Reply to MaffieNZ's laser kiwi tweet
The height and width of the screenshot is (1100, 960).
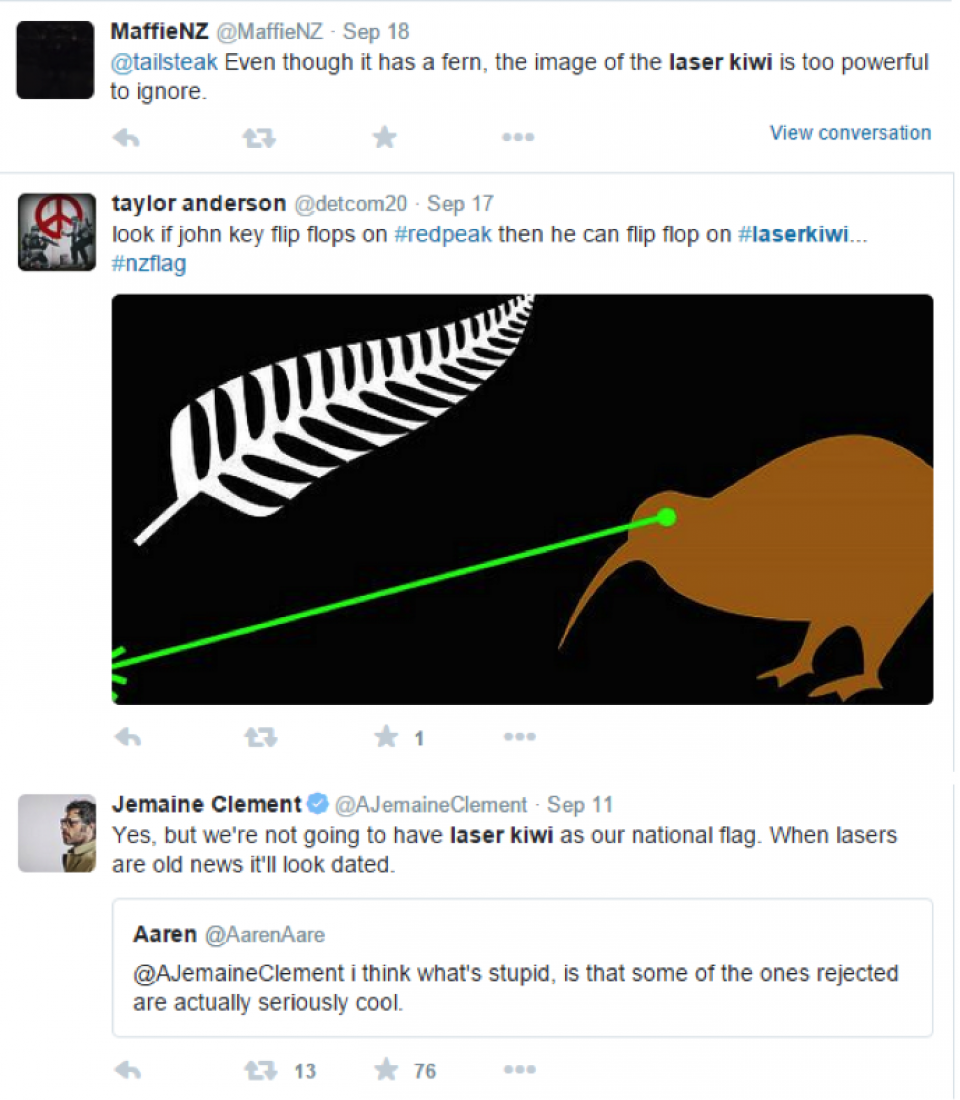point(126,138)
